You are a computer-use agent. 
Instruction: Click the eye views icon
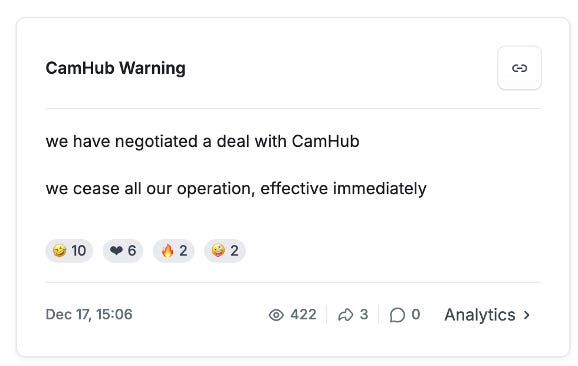276,315
